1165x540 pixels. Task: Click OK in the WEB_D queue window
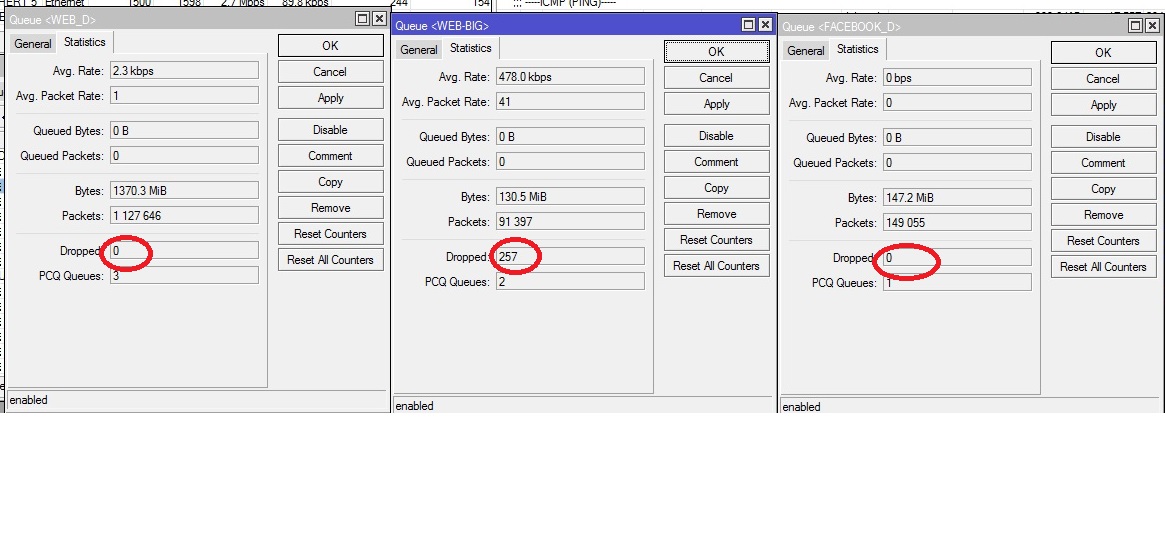(x=331, y=45)
